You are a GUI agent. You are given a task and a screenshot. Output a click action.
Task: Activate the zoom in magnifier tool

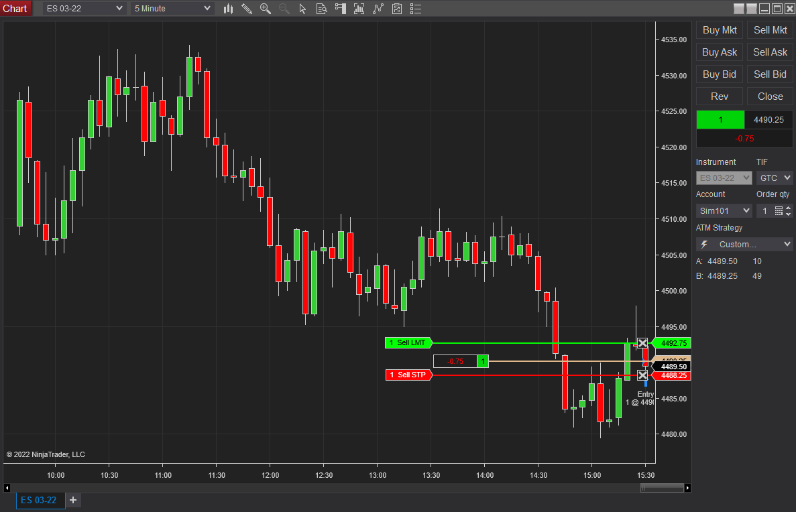(265, 9)
